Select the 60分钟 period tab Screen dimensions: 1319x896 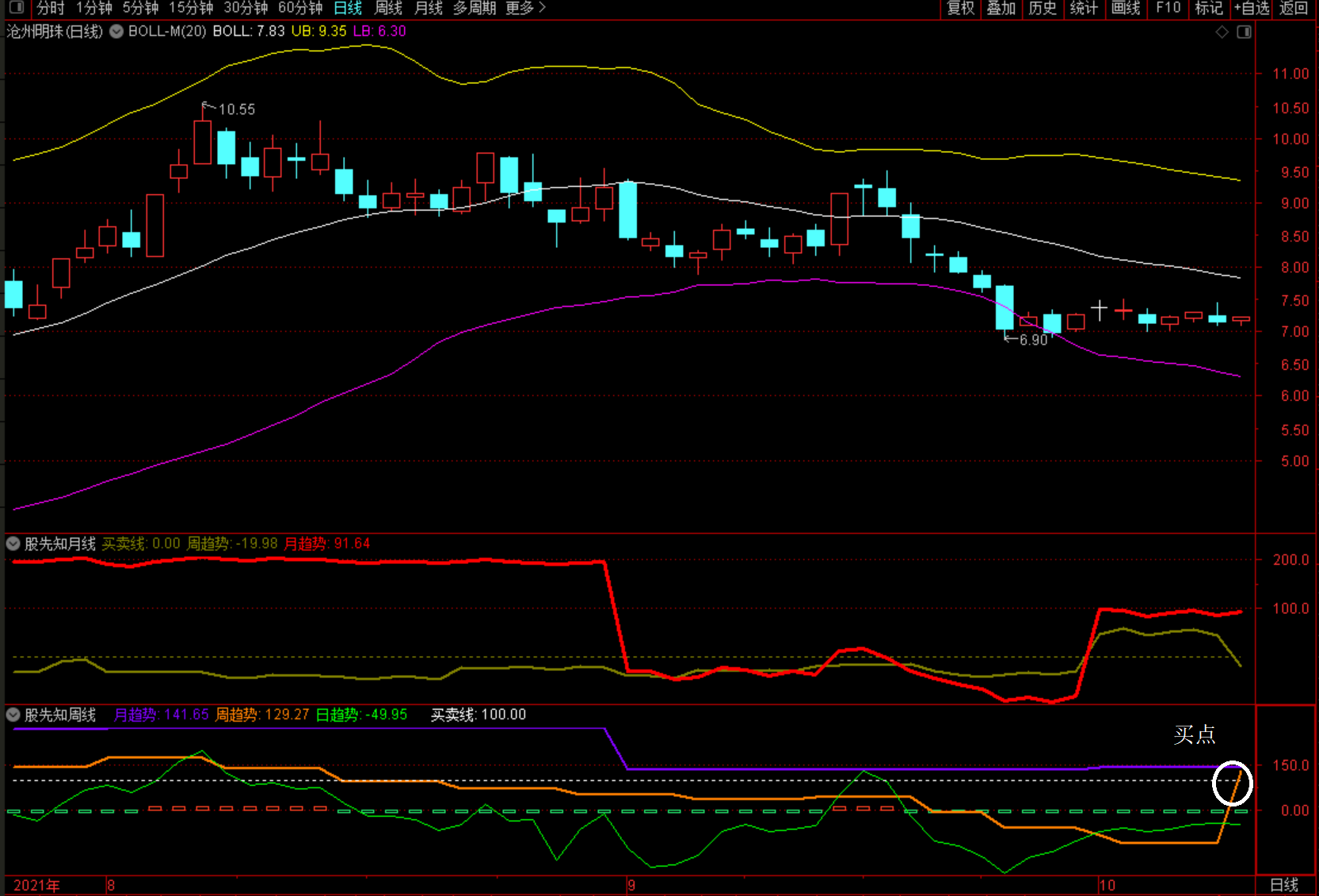pyautogui.click(x=299, y=8)
